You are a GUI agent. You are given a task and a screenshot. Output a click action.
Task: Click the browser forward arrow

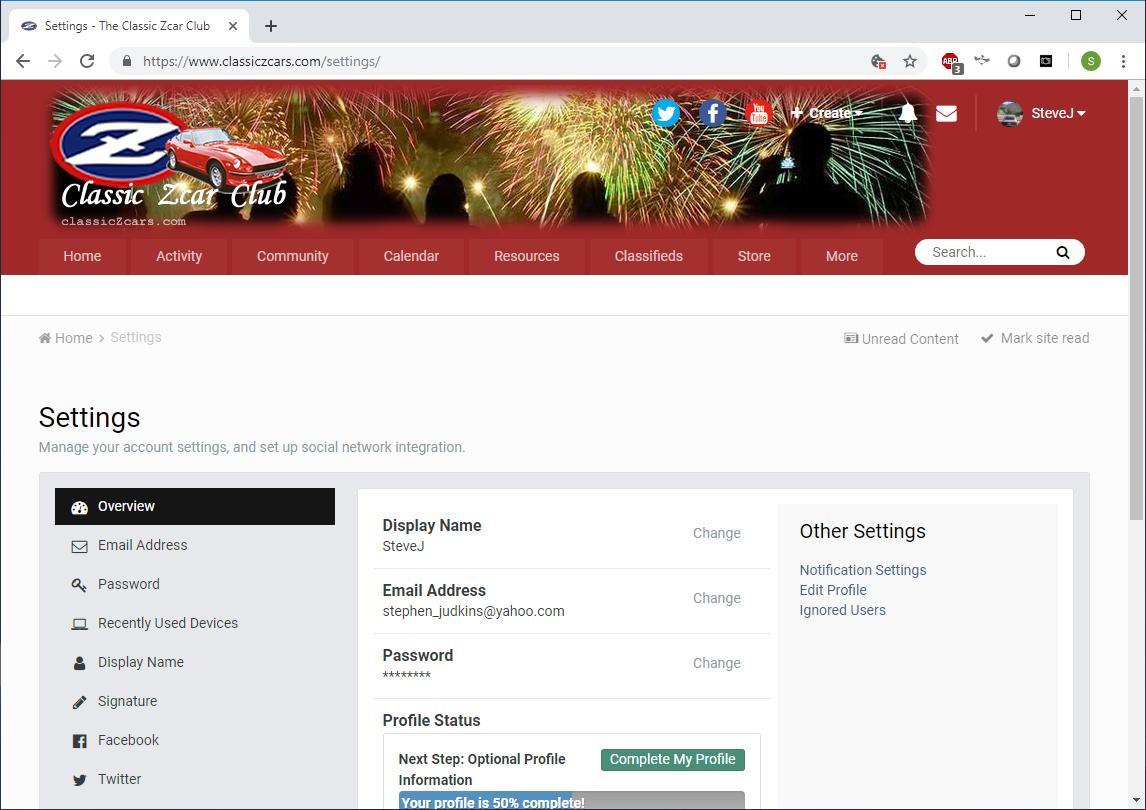(55, 61)
